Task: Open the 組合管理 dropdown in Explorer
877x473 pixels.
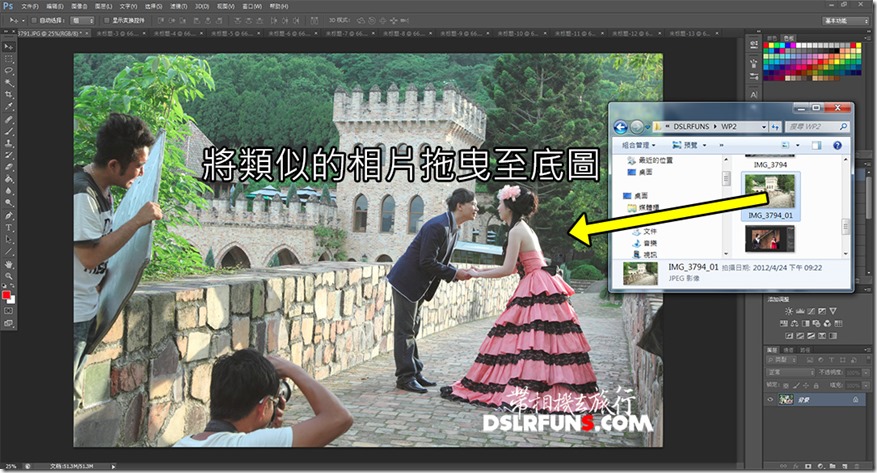Action: click(636, 145)
